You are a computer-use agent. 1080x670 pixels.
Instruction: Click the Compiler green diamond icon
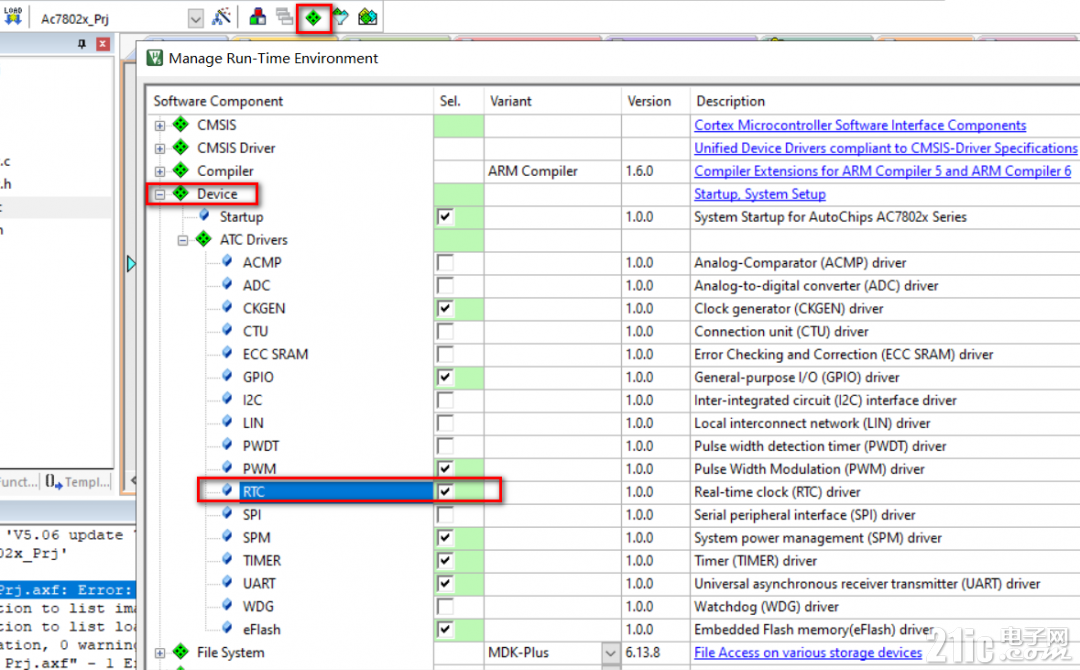pos(181,170)
